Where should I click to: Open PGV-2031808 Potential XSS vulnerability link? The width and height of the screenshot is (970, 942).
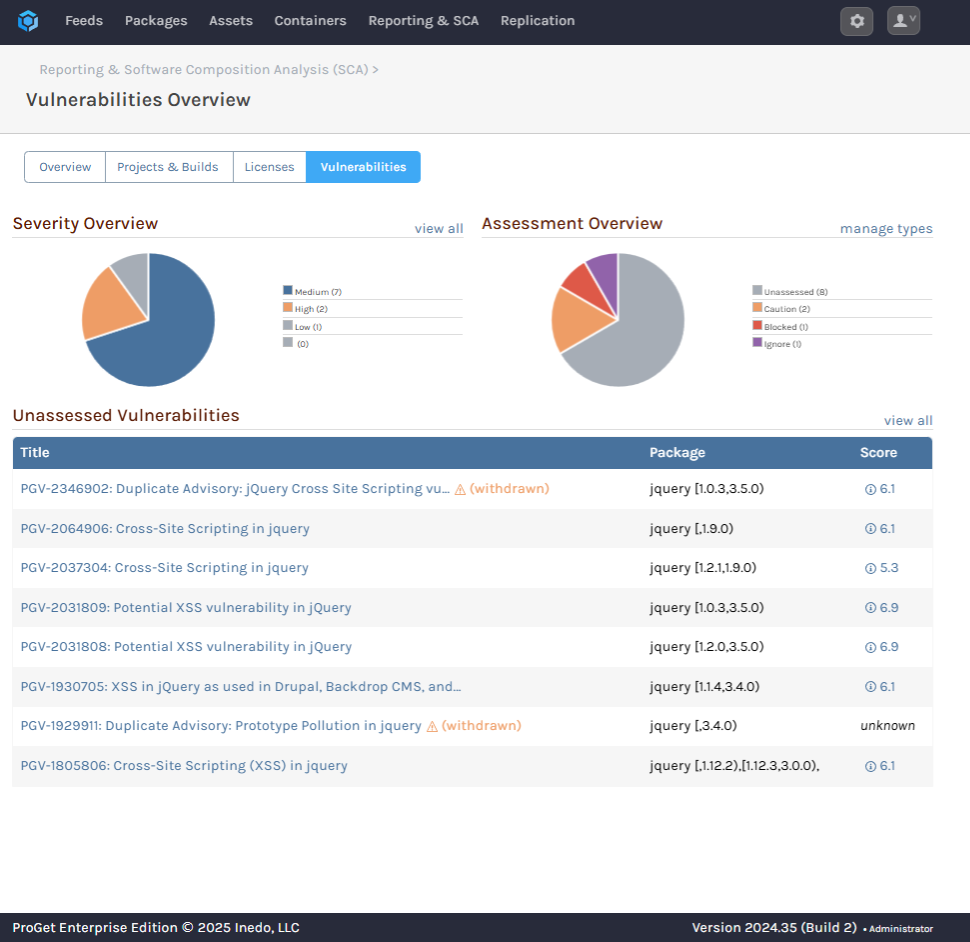point(186,647)
